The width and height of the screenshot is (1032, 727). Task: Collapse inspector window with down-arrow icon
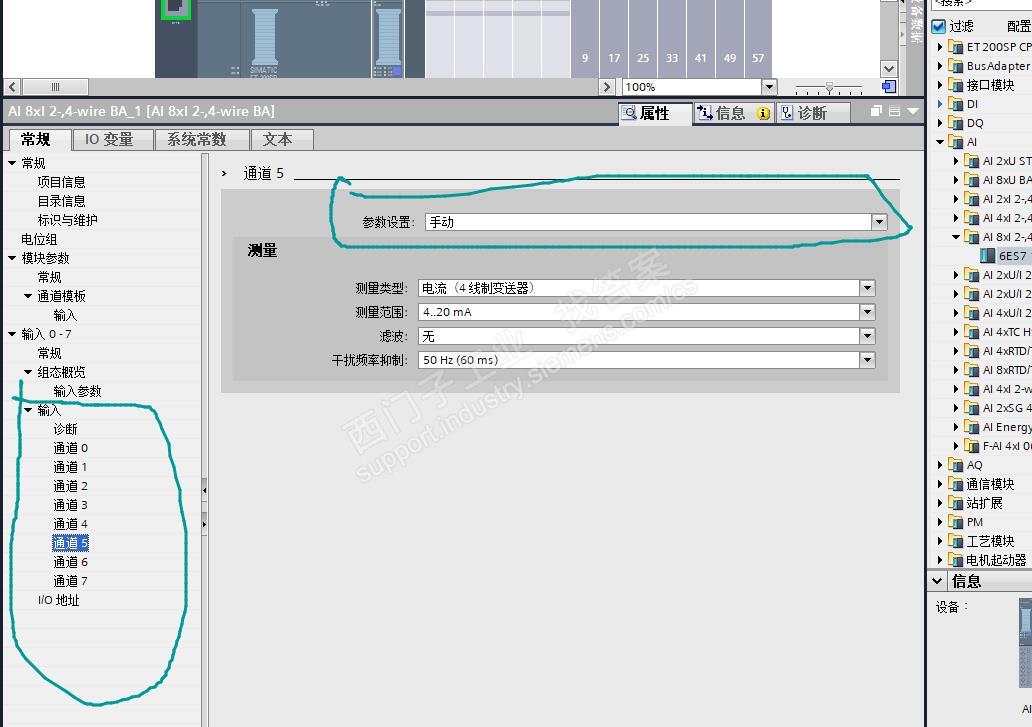coord(912,111)
